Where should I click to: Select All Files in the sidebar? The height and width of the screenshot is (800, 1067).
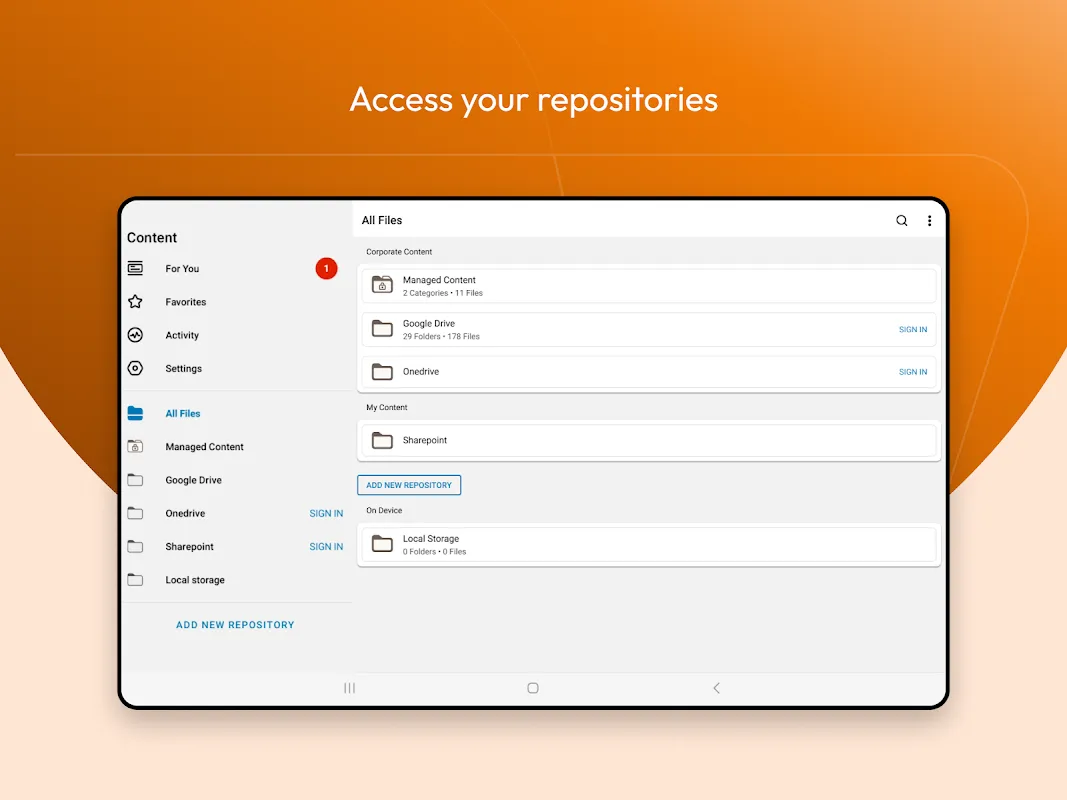[236, 414]
